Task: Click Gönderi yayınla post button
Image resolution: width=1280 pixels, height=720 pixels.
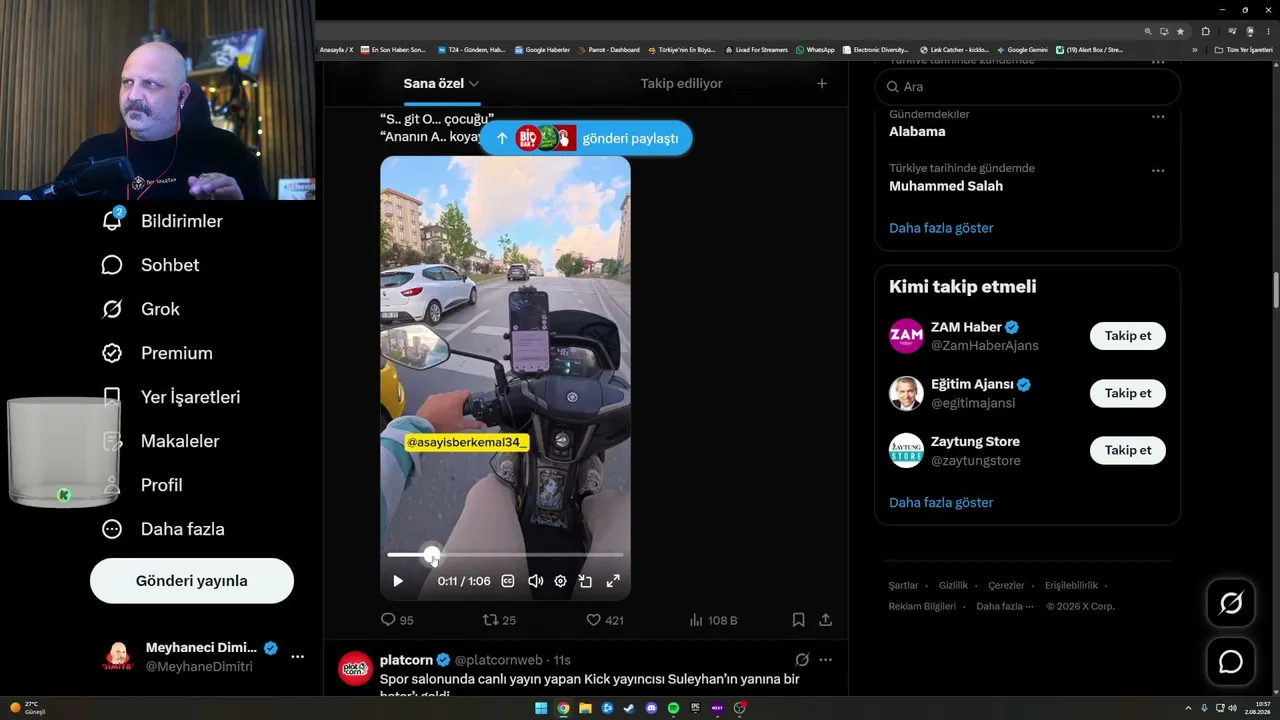Action: click(x=192, y=581)
